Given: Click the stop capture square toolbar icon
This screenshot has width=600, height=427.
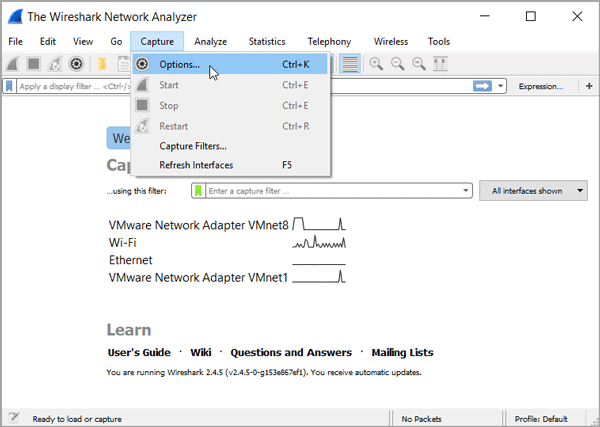Looking at the screenshot, I should (x=34, y=64).
